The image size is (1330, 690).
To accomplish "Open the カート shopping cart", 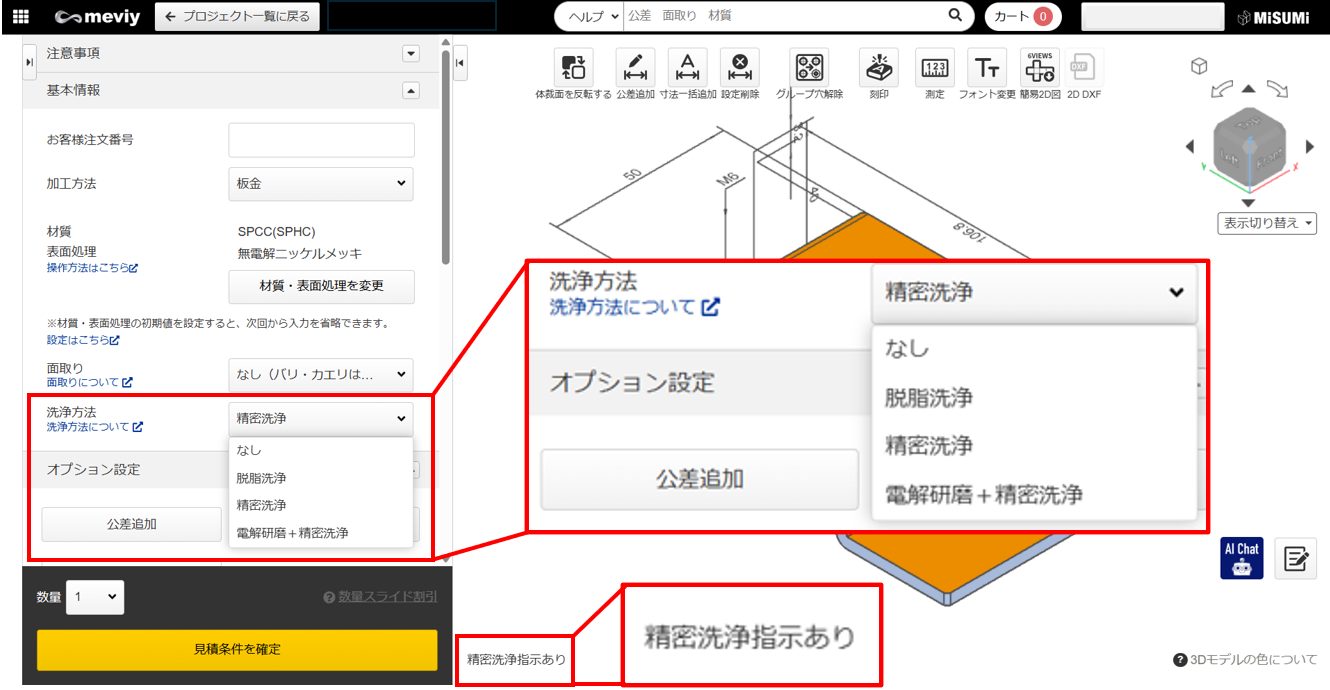I will pos(1021,16).
